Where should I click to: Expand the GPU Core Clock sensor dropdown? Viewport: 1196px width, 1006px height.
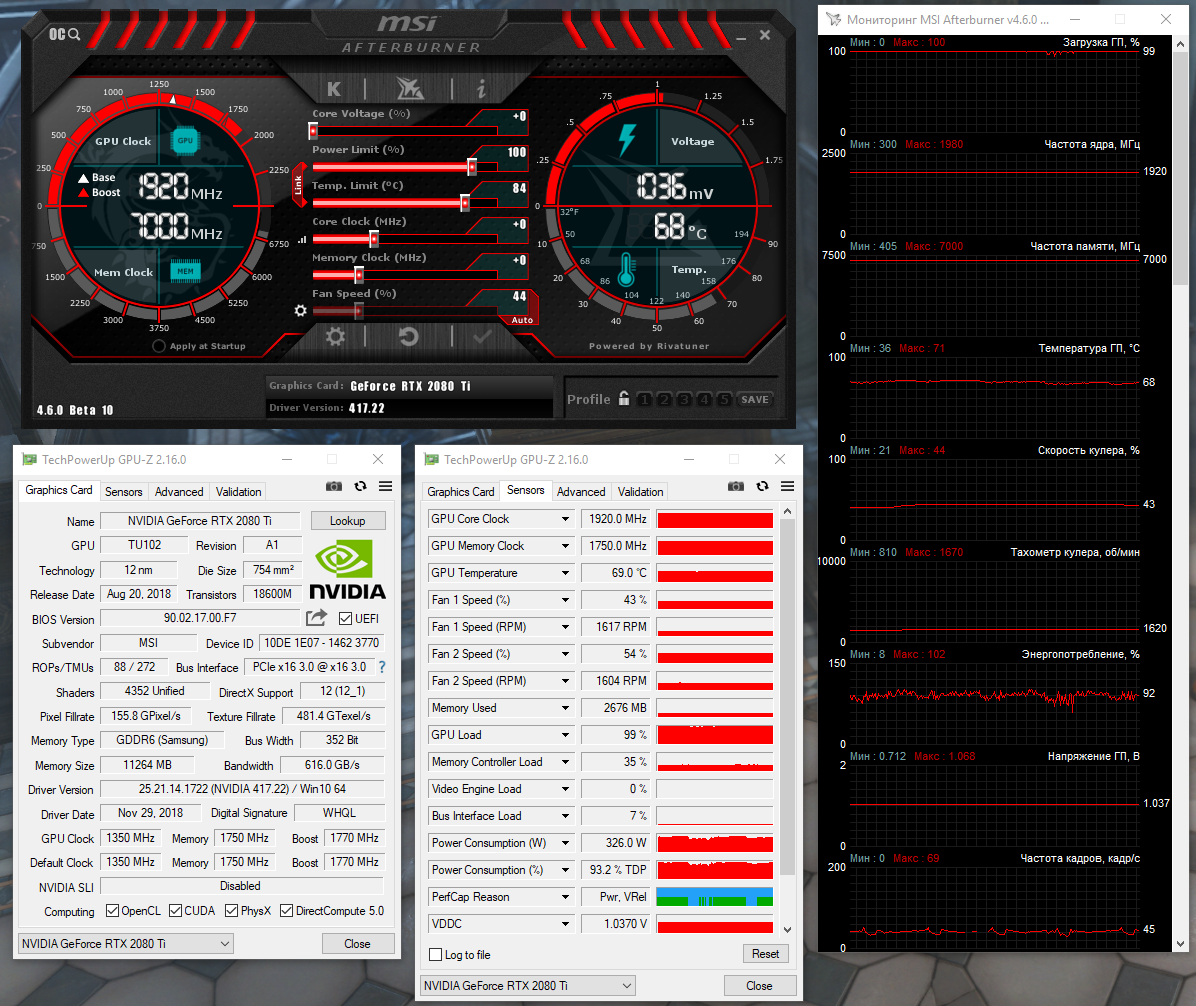pos(565,519)
